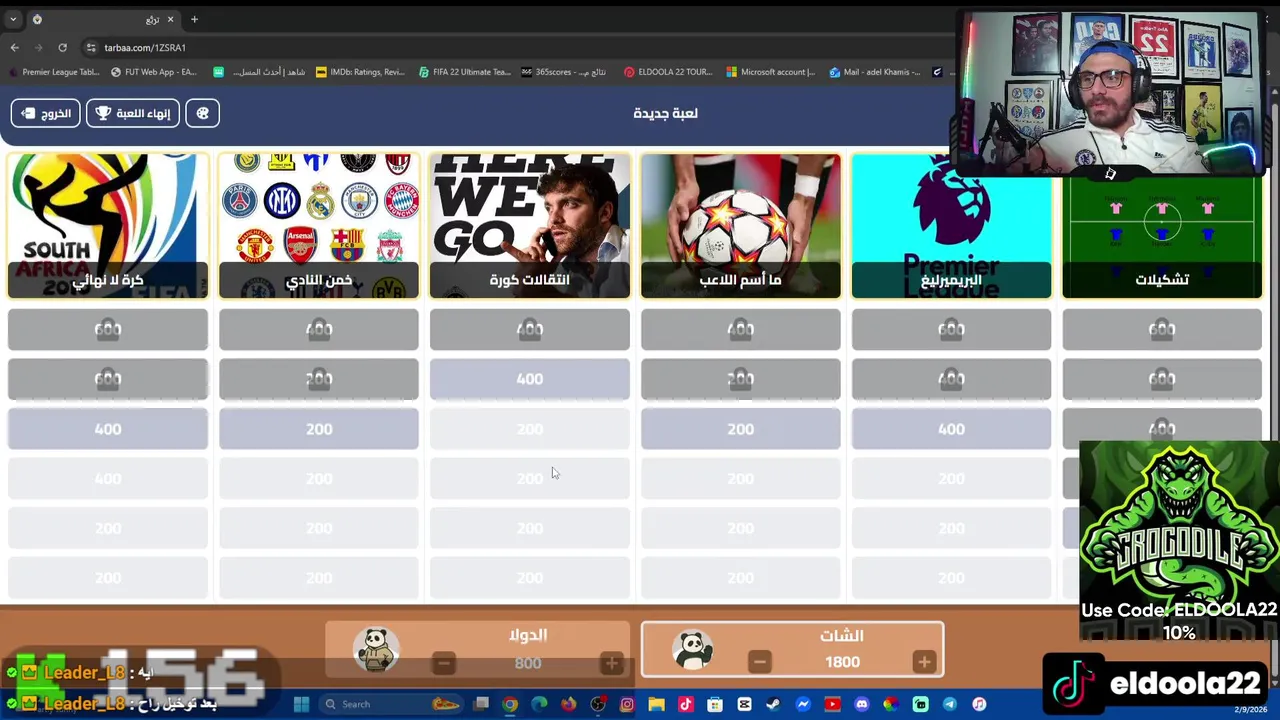Click the 1800 score of الشات

click(x=842, y=662)
